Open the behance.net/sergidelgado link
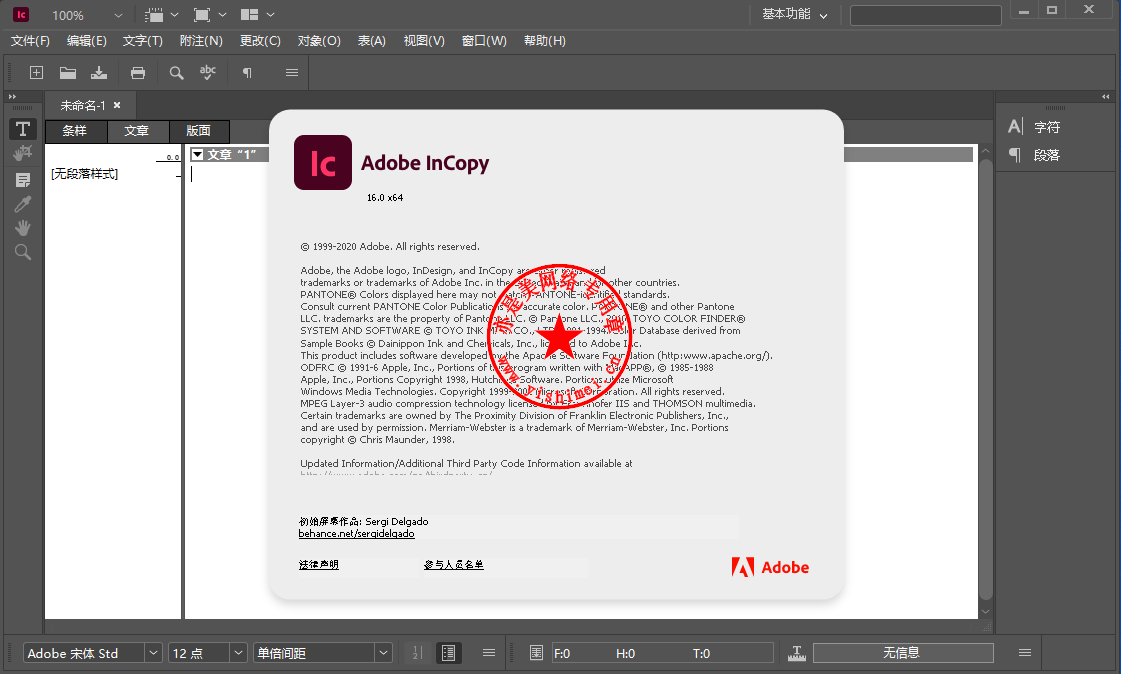 356,534
